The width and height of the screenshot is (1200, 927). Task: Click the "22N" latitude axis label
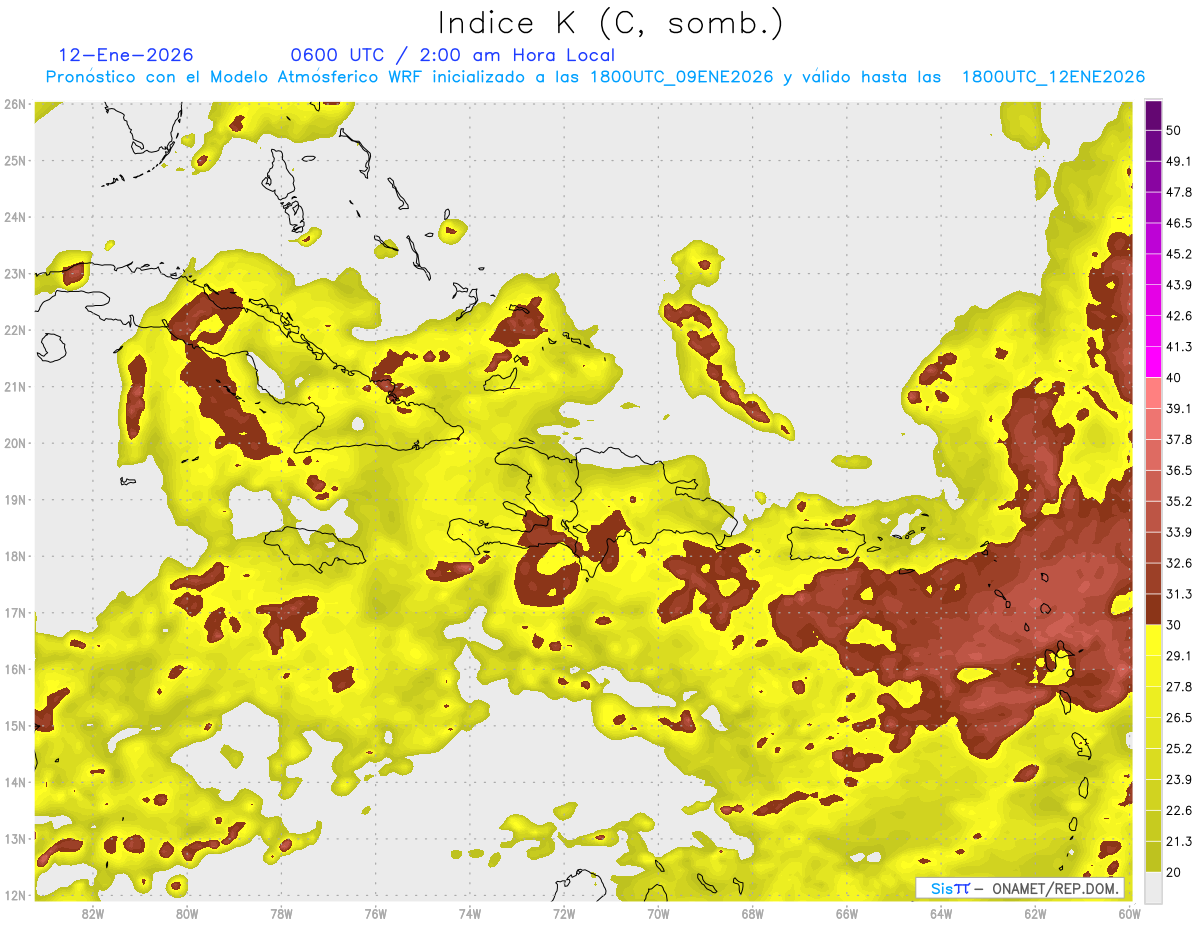[x=14, y=330]
